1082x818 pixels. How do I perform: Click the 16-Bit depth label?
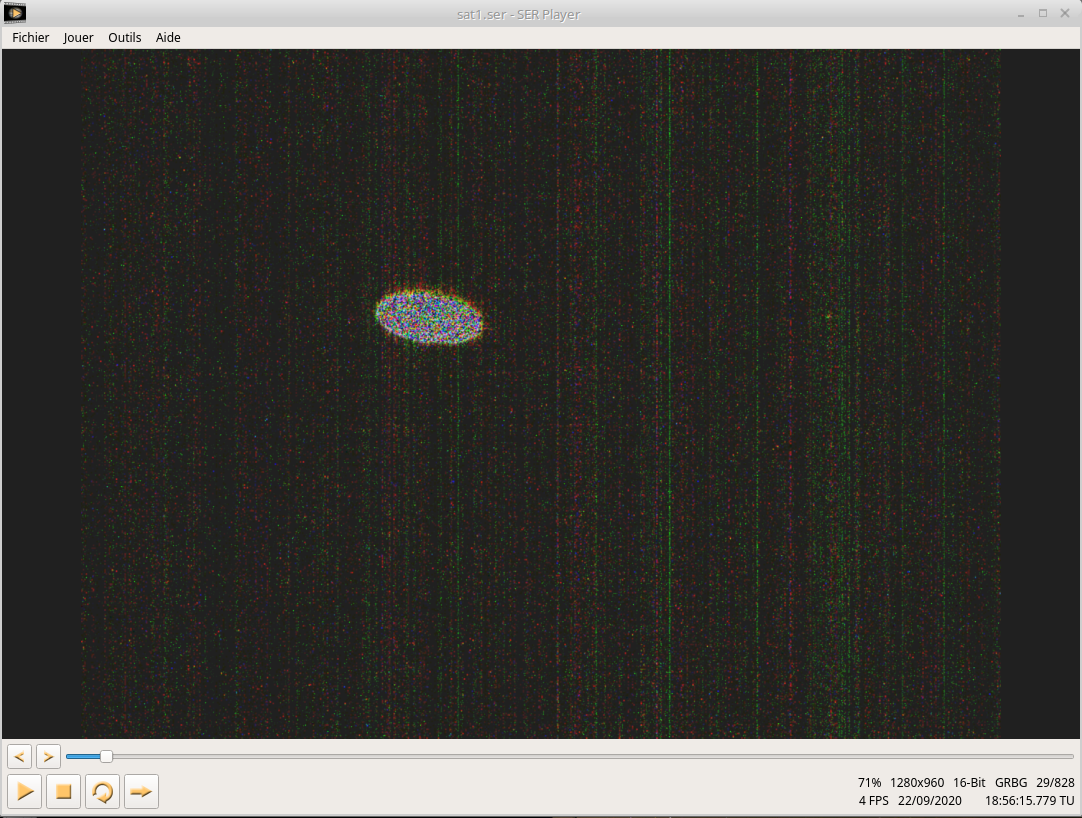point(969,783)
